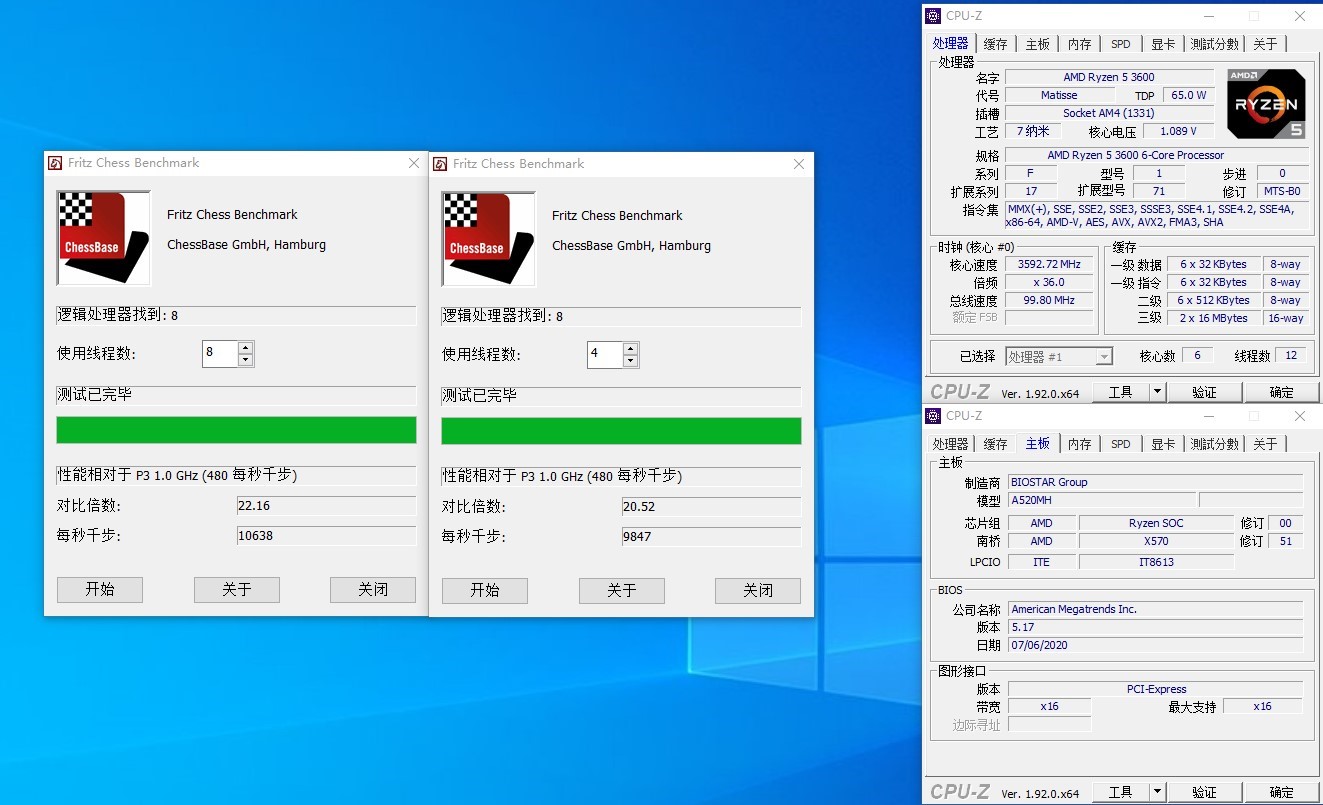Click the ChessBase logo in right Fritz window
This screenshot has height=805, width=1323.
(489, 239)
